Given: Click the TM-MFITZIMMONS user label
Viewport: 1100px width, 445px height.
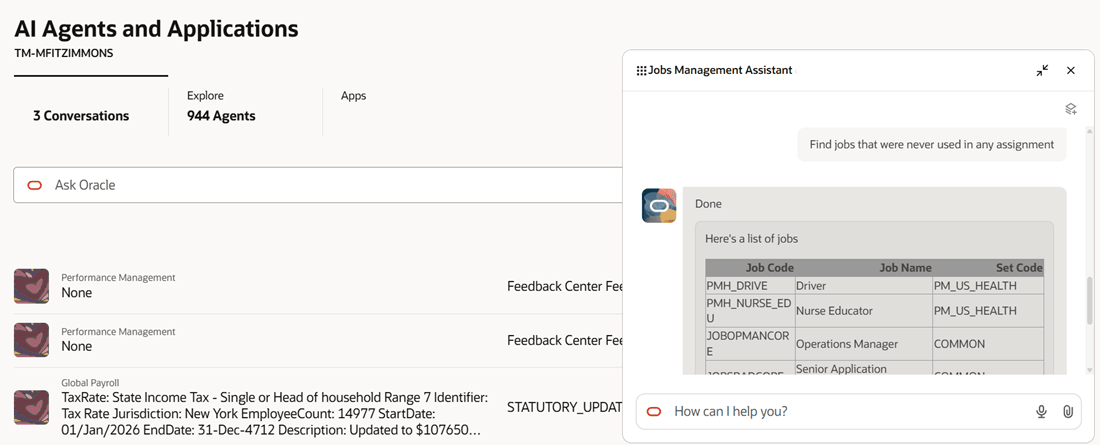Looking at the screenshot, I should [x=63, y=53].
